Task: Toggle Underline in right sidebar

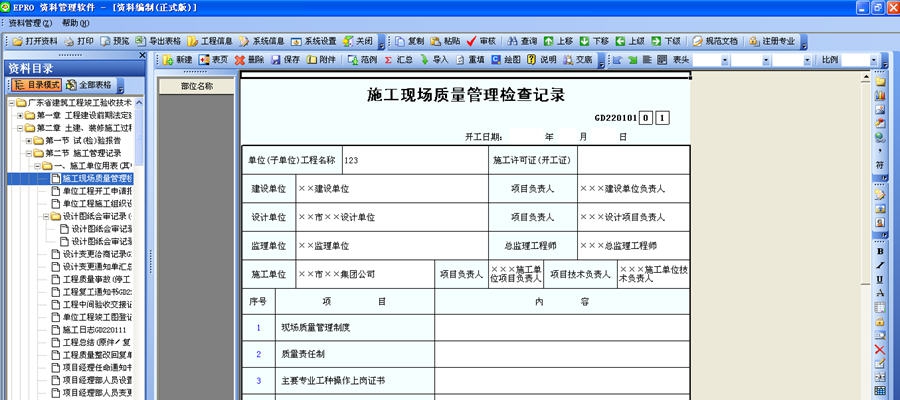Action: (x=880, y=279)
